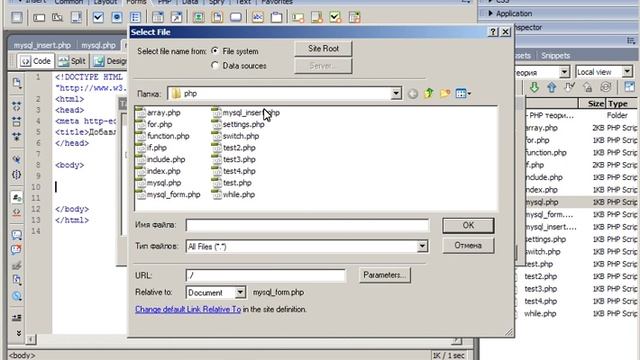640x360 pixels.
Task: Switch to the mysql.php document tab
Action: coord(98,45)
